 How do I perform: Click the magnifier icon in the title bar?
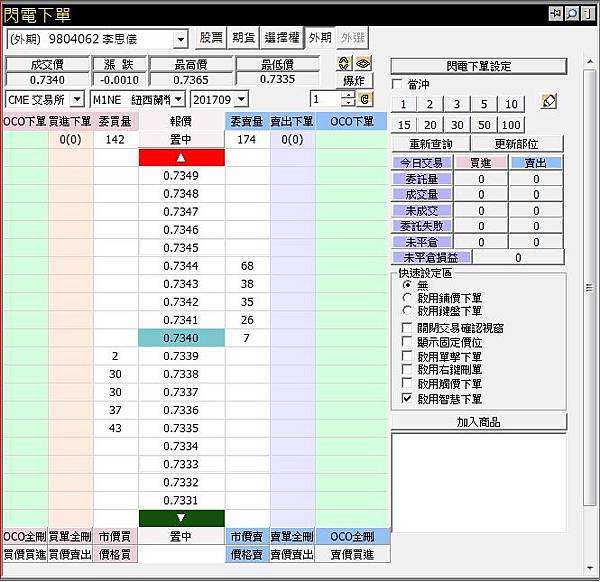(x=572, y=14)
